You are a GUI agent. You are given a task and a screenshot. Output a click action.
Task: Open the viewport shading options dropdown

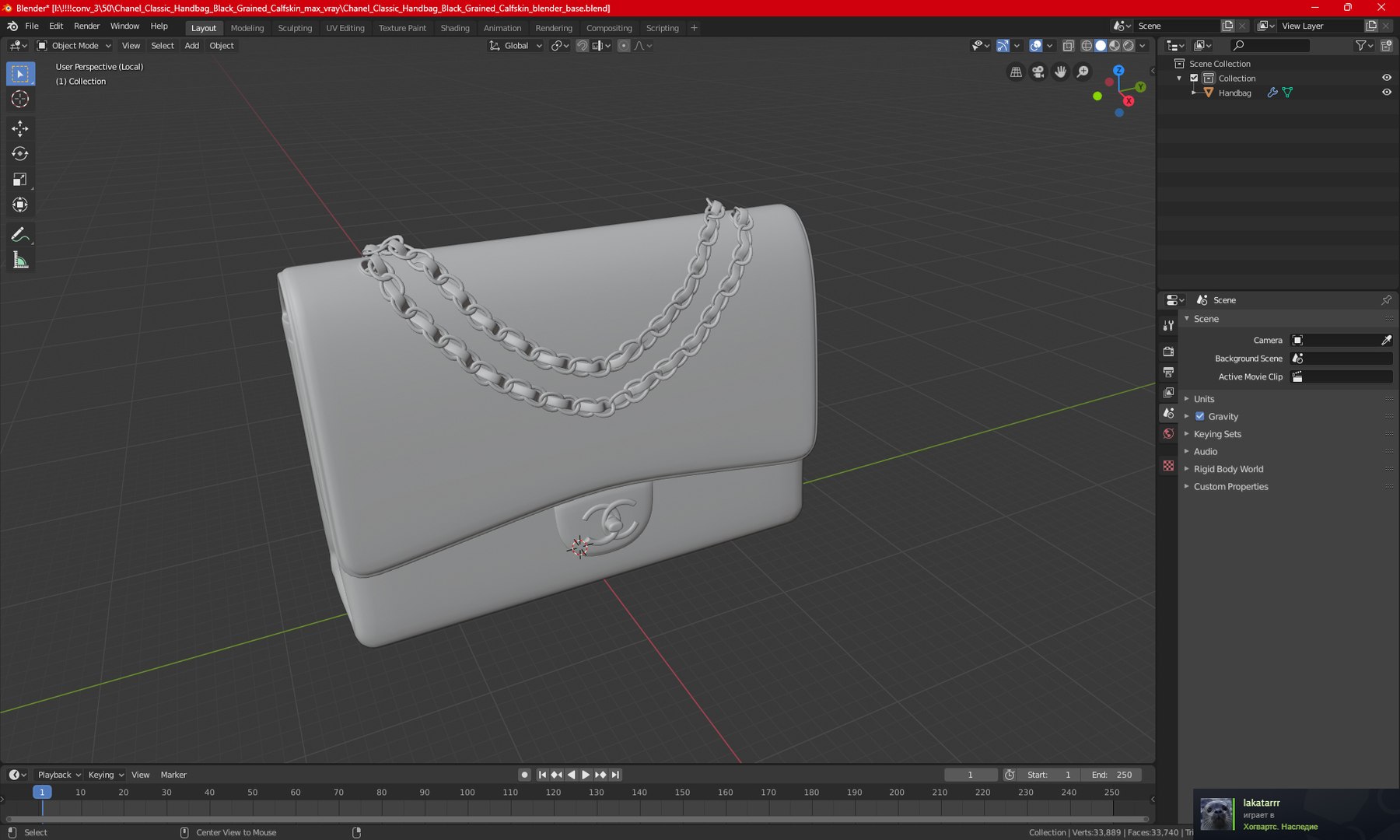point(1143,46)
